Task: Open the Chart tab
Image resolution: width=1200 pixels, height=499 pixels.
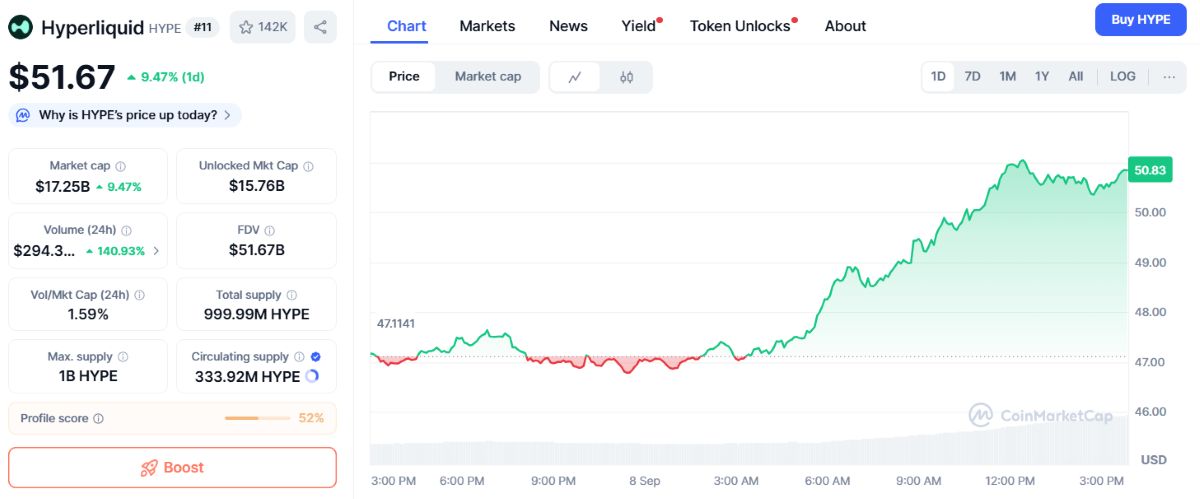Action: [407, 26]
